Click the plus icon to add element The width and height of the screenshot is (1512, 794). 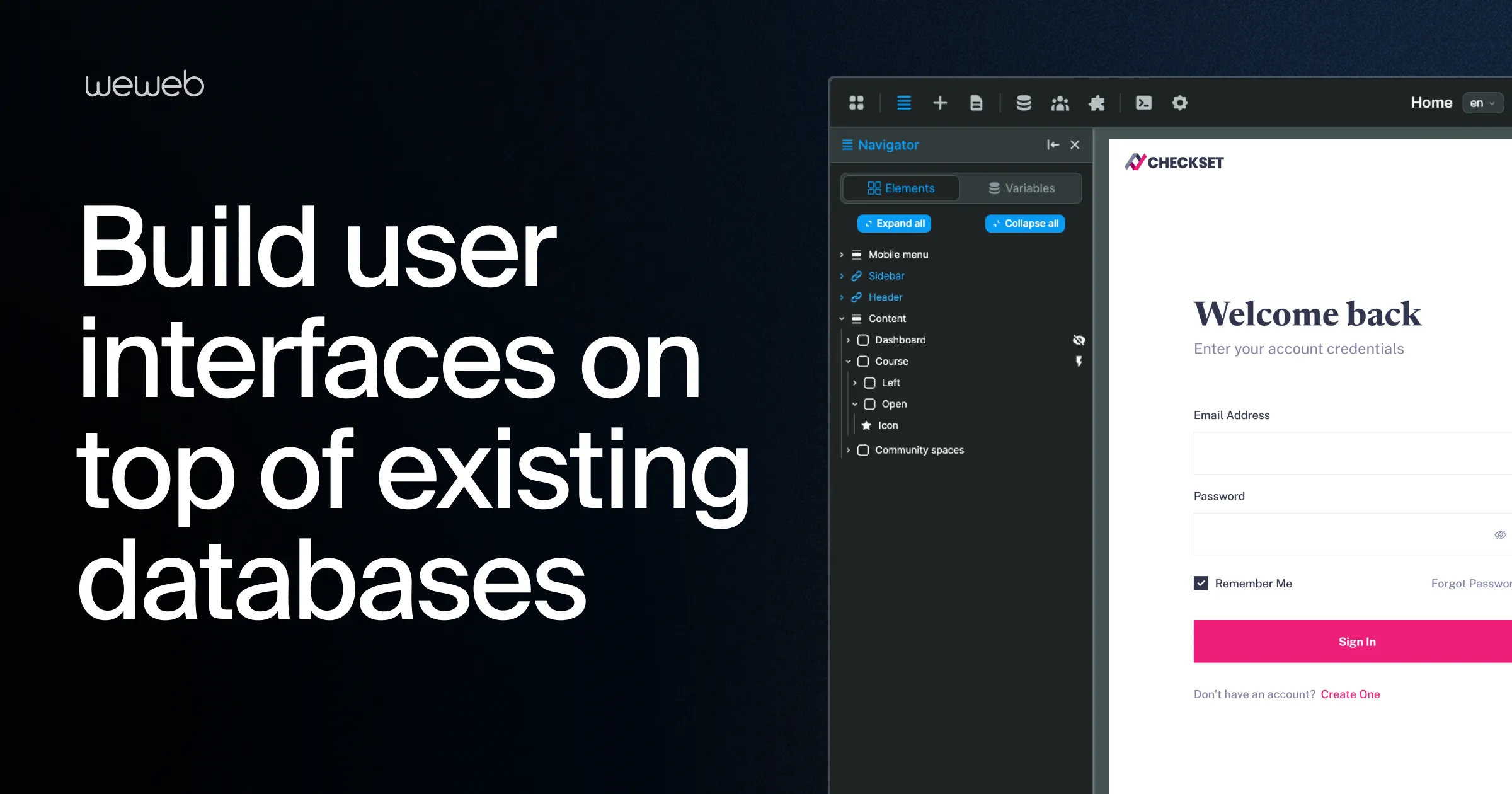[x=940, y=103]
